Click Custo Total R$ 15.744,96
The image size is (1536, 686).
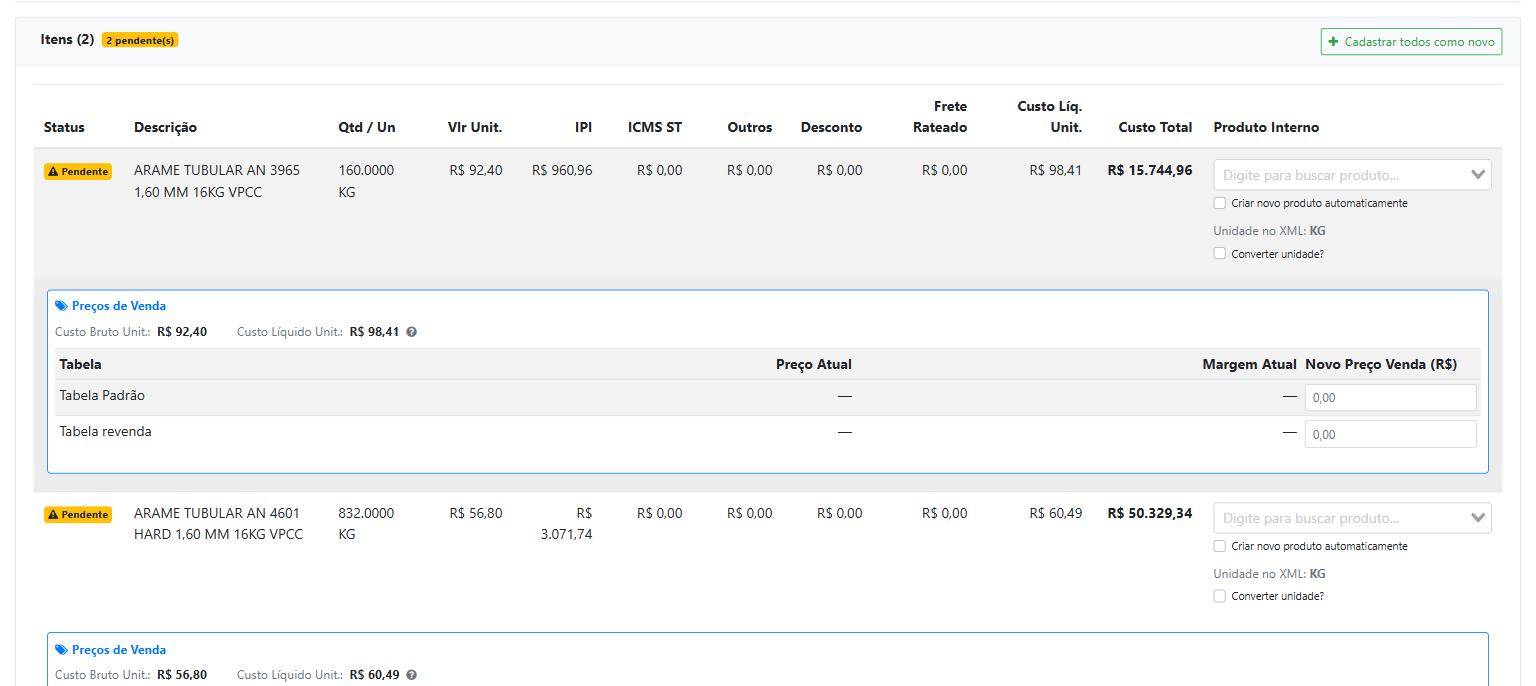[x=1150, y=170]
